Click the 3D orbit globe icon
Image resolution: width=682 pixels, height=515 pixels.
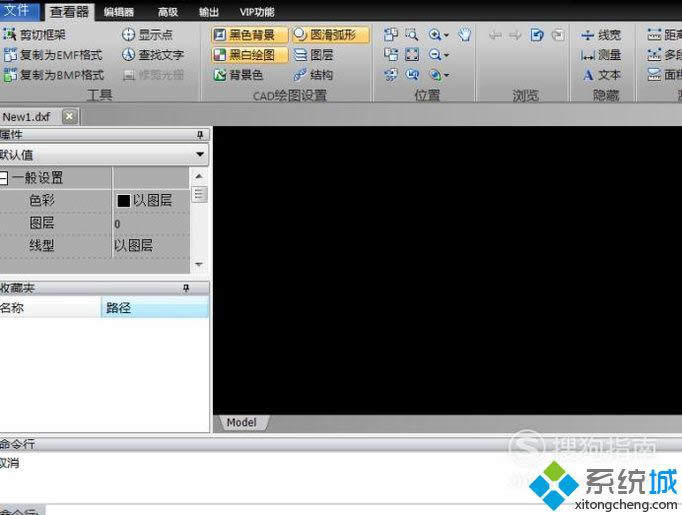tap(434, 75)
